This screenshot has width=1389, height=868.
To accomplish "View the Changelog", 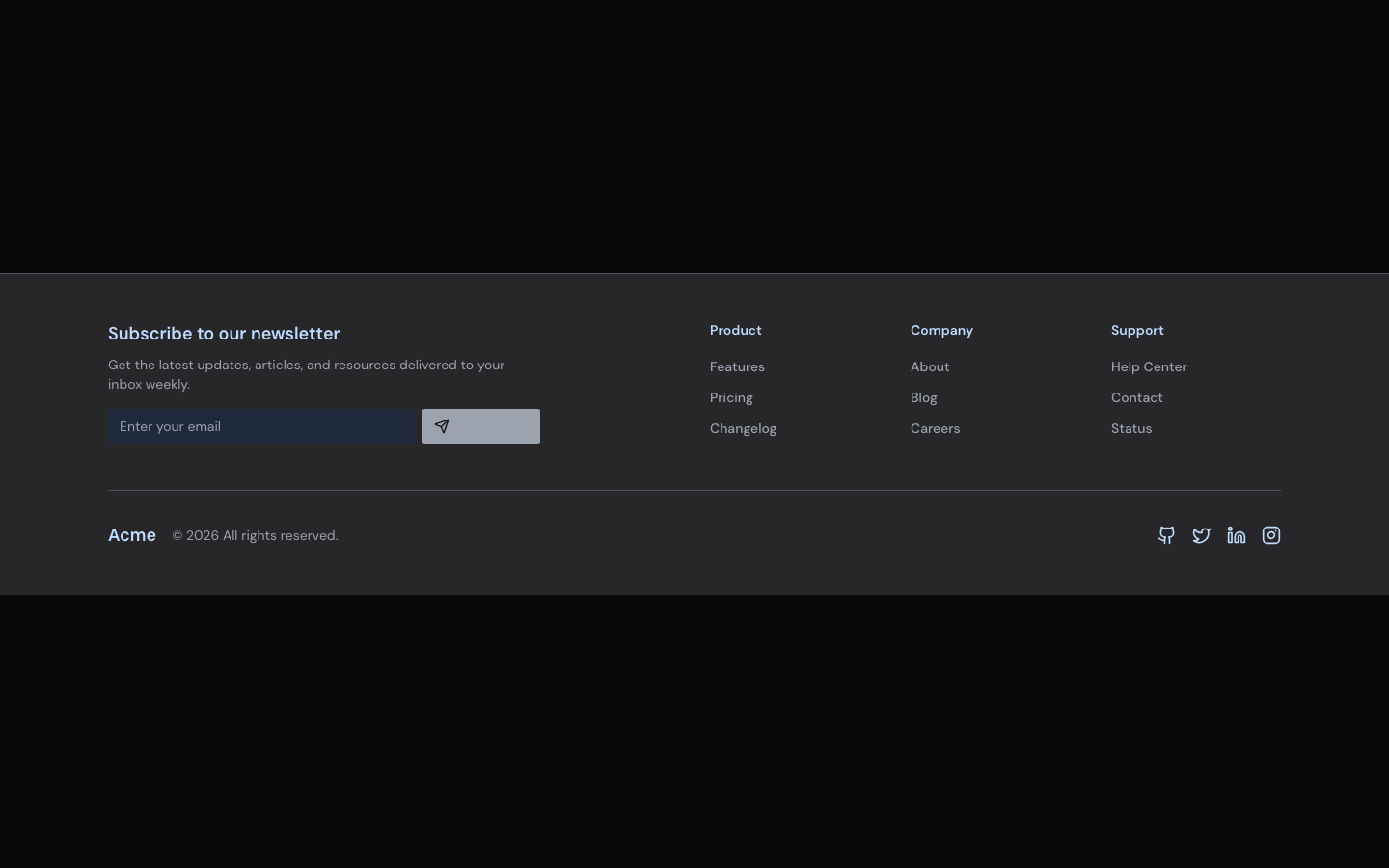I will pyautogui.click(x=743, y=428).
